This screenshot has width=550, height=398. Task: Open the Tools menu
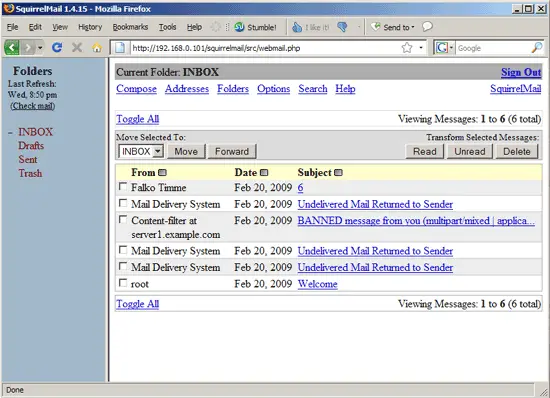167,27
